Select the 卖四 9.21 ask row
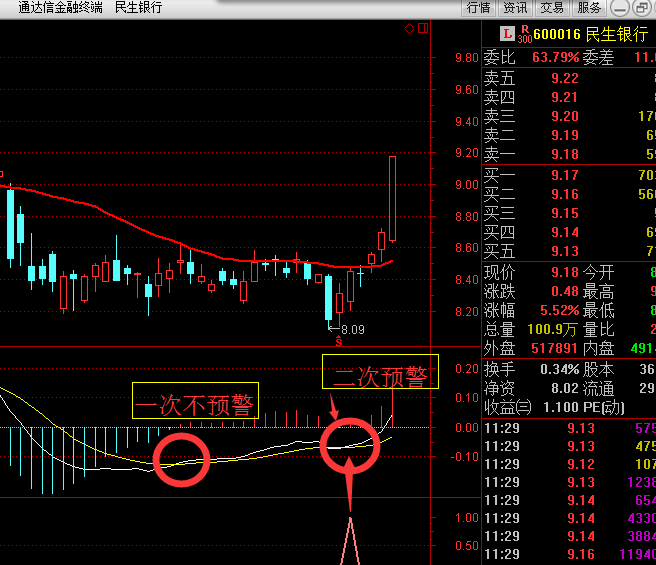Viewport: 656px width, 565px height. 569,98
